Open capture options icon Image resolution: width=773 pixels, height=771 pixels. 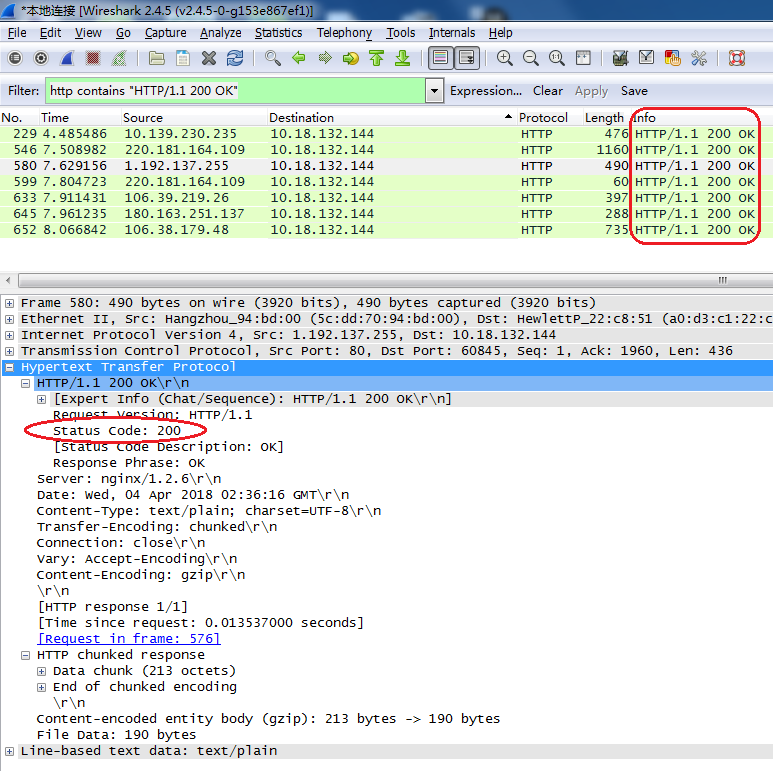click(x=41, y=58)
